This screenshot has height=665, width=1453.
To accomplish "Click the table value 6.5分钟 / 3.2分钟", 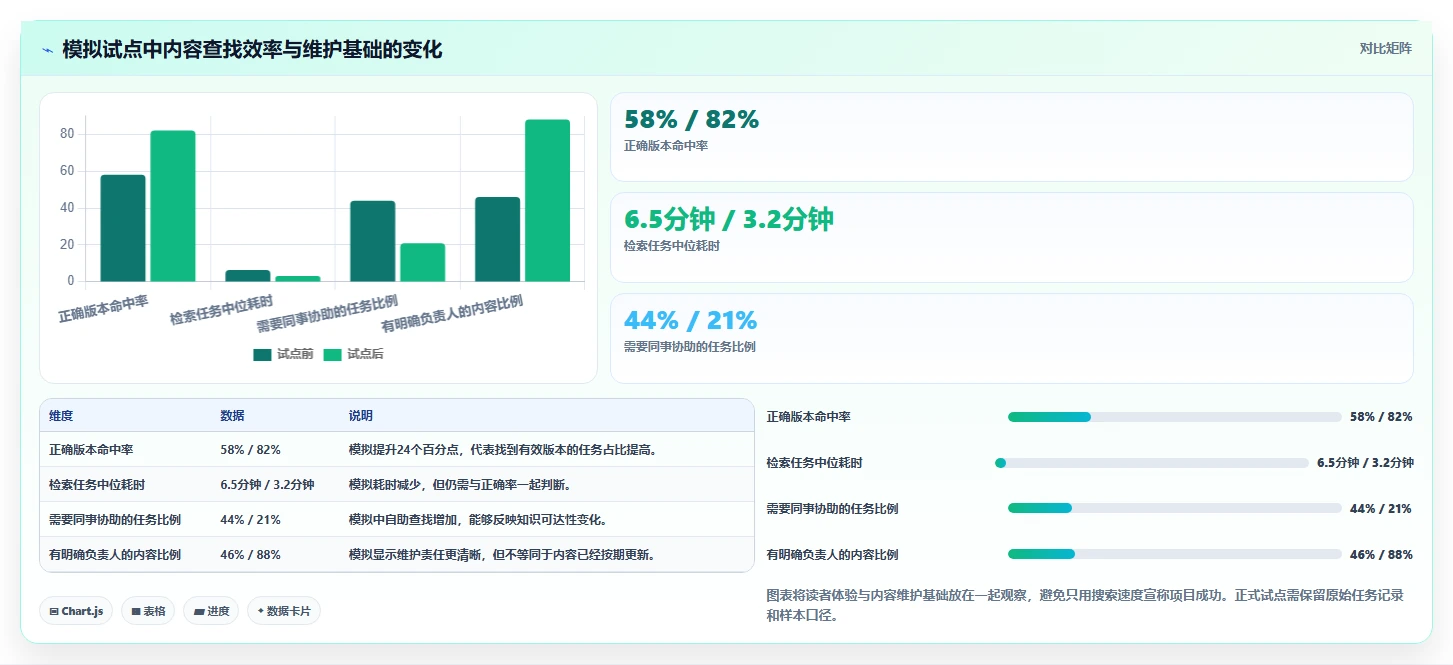I will pos(267,485).
